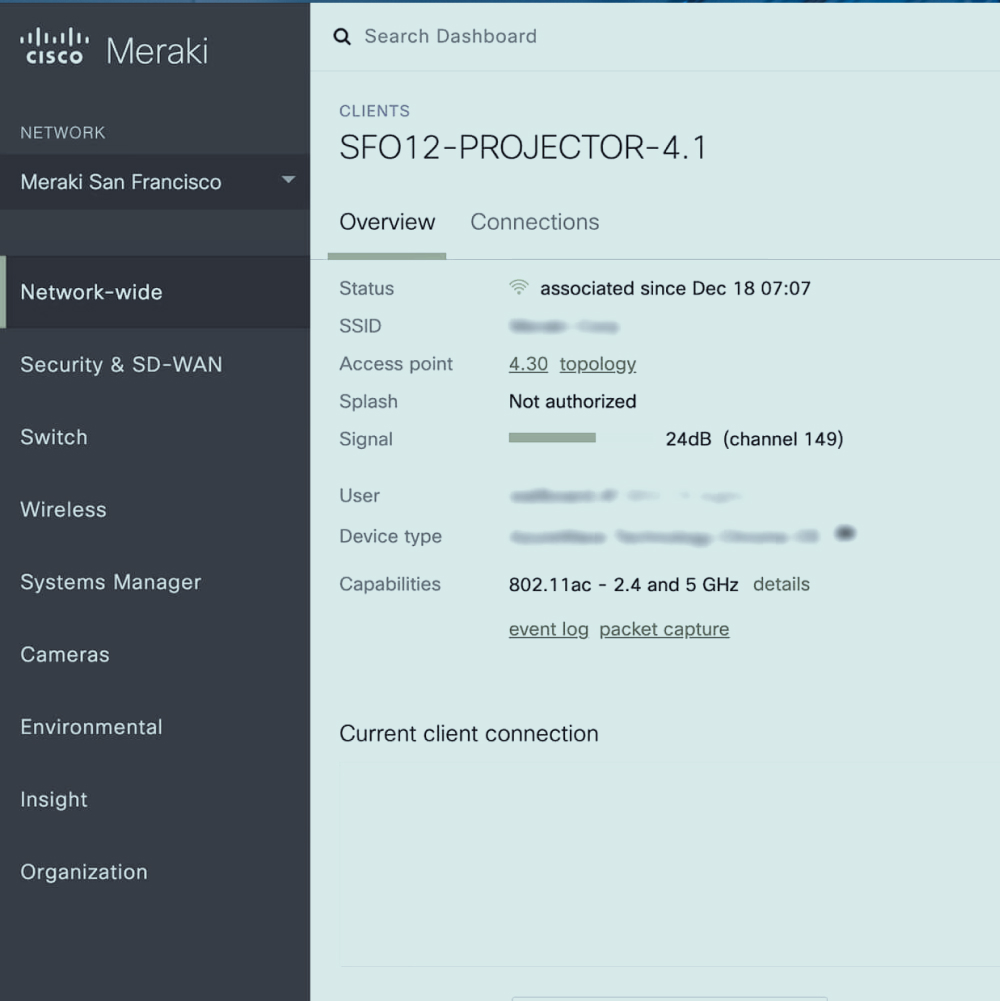Click the blurred User value
1000x1001 pixels.
click(x=625, y=495)
